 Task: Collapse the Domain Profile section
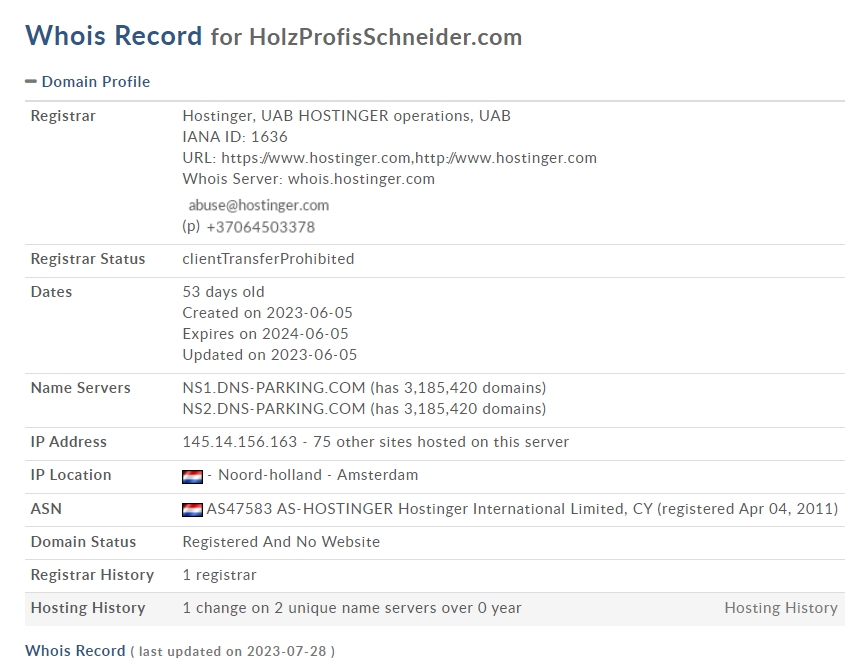[31, 81]
